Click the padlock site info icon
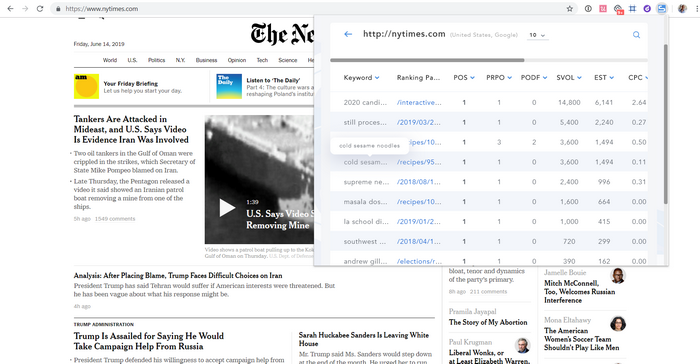The image size is (700, 364). (x=58, y=8)
